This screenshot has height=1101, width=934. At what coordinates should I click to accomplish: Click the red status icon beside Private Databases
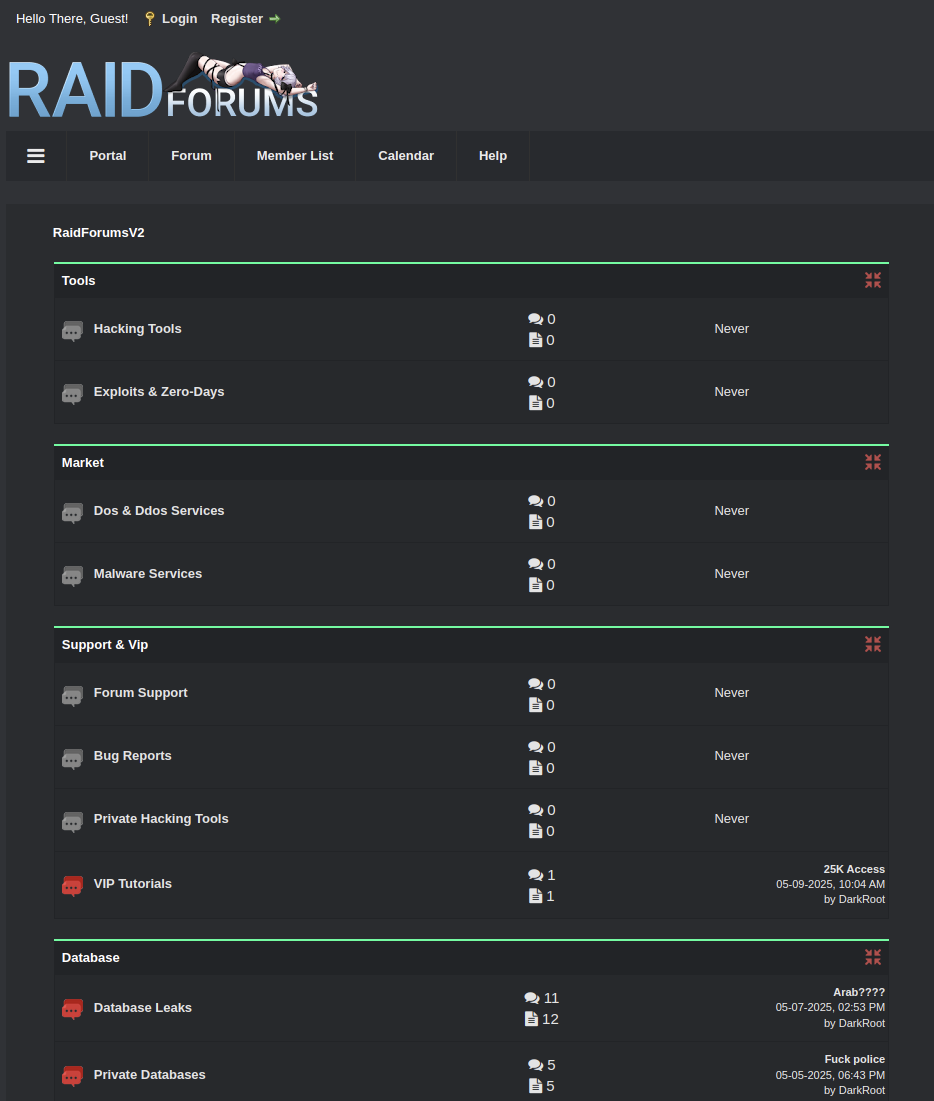(x=72, y=1076)
